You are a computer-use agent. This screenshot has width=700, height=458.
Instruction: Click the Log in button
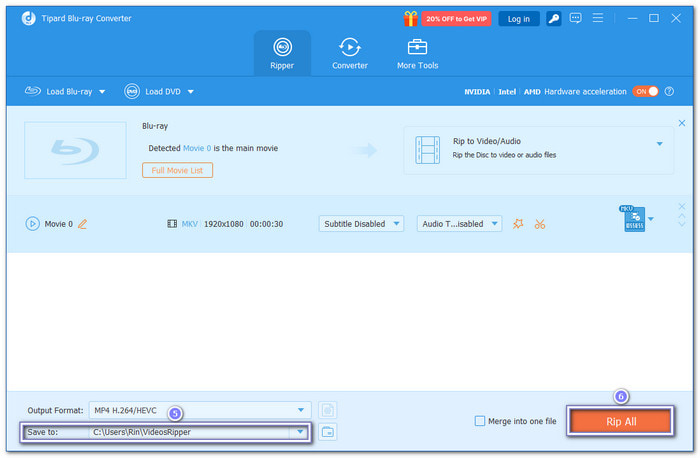pos(518,19)
